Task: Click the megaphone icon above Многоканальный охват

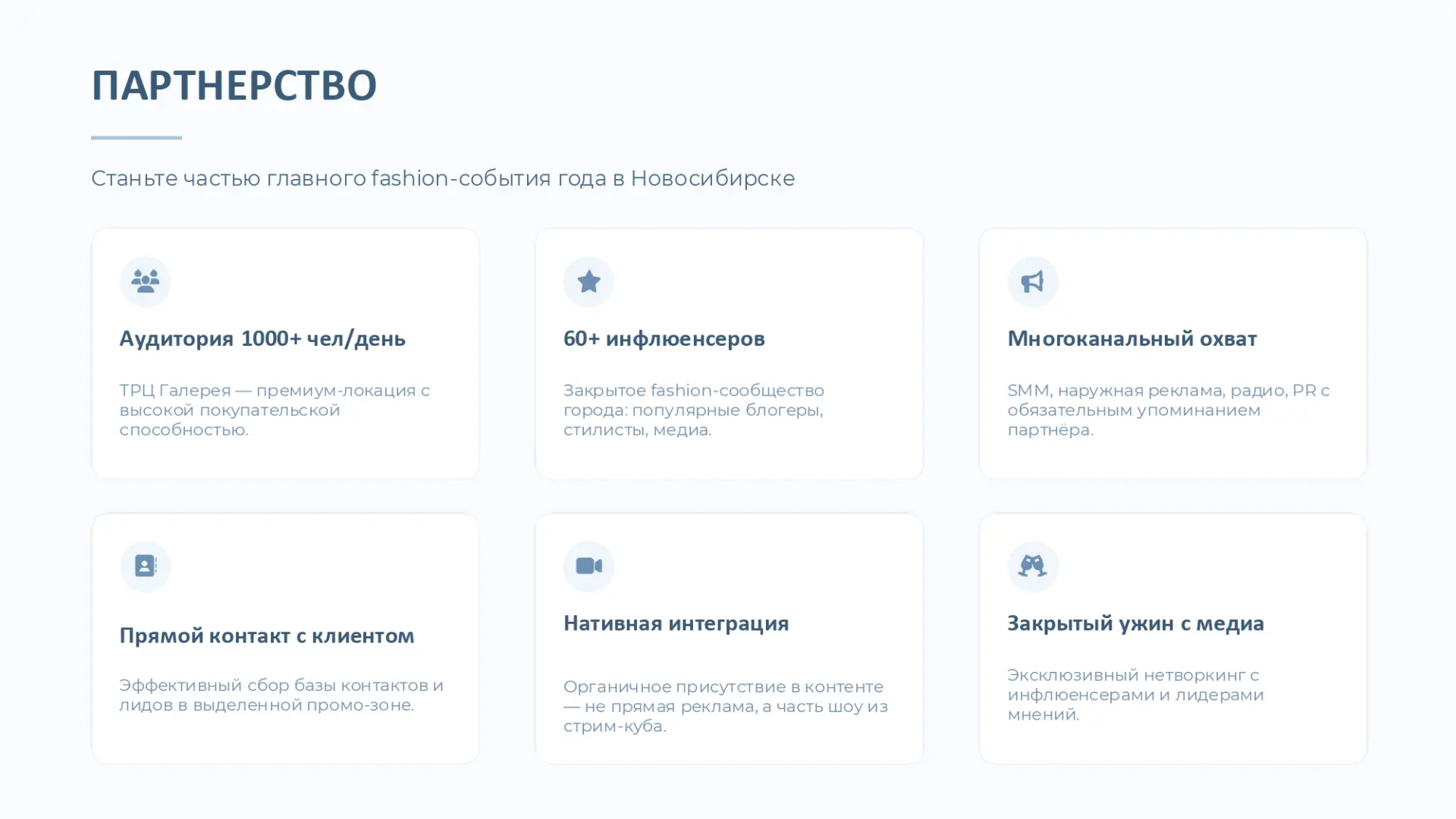Action: coord(1032,281)
